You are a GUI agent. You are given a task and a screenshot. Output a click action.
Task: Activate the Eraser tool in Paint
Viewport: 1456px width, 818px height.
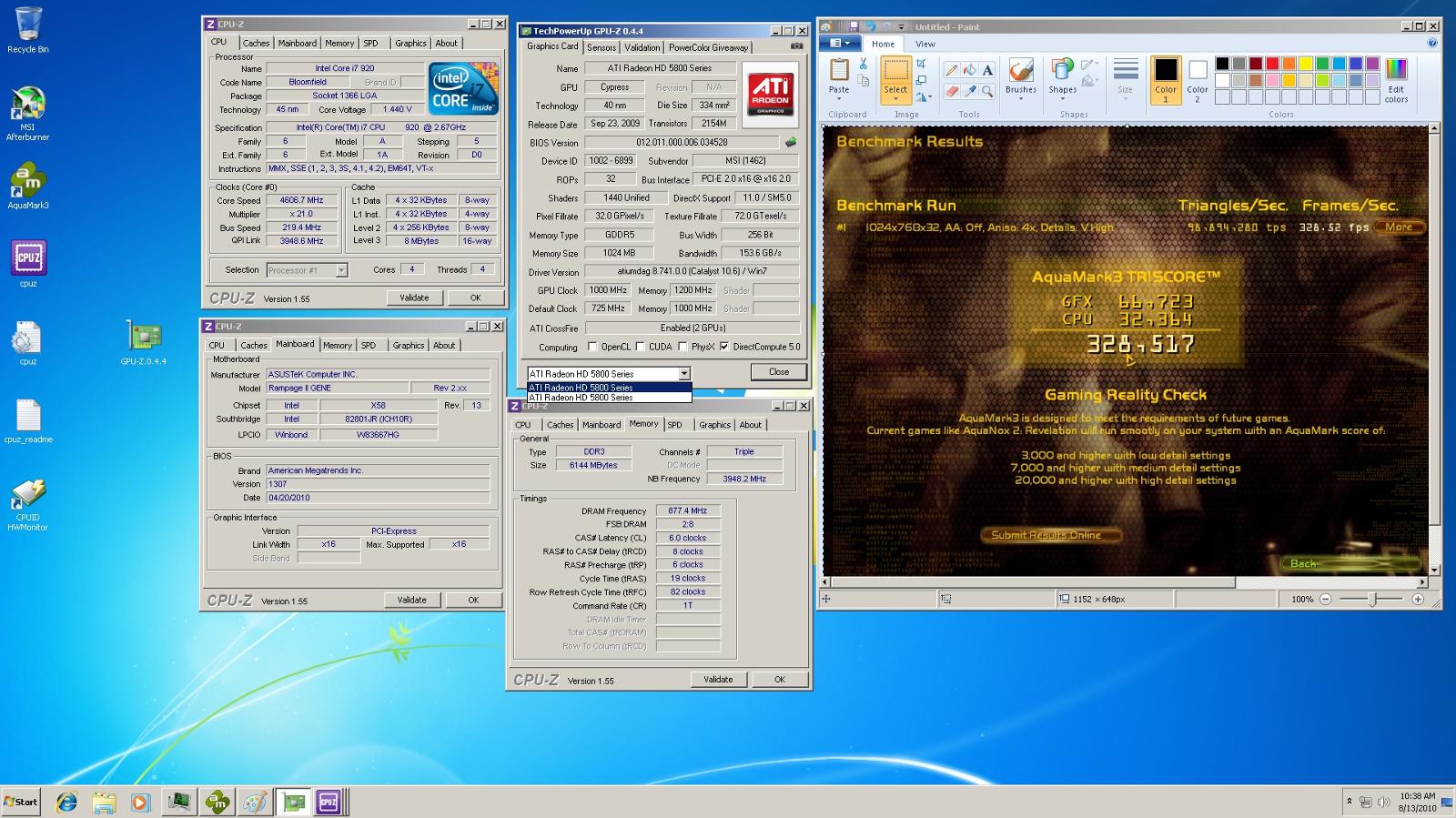coord(952,91)
